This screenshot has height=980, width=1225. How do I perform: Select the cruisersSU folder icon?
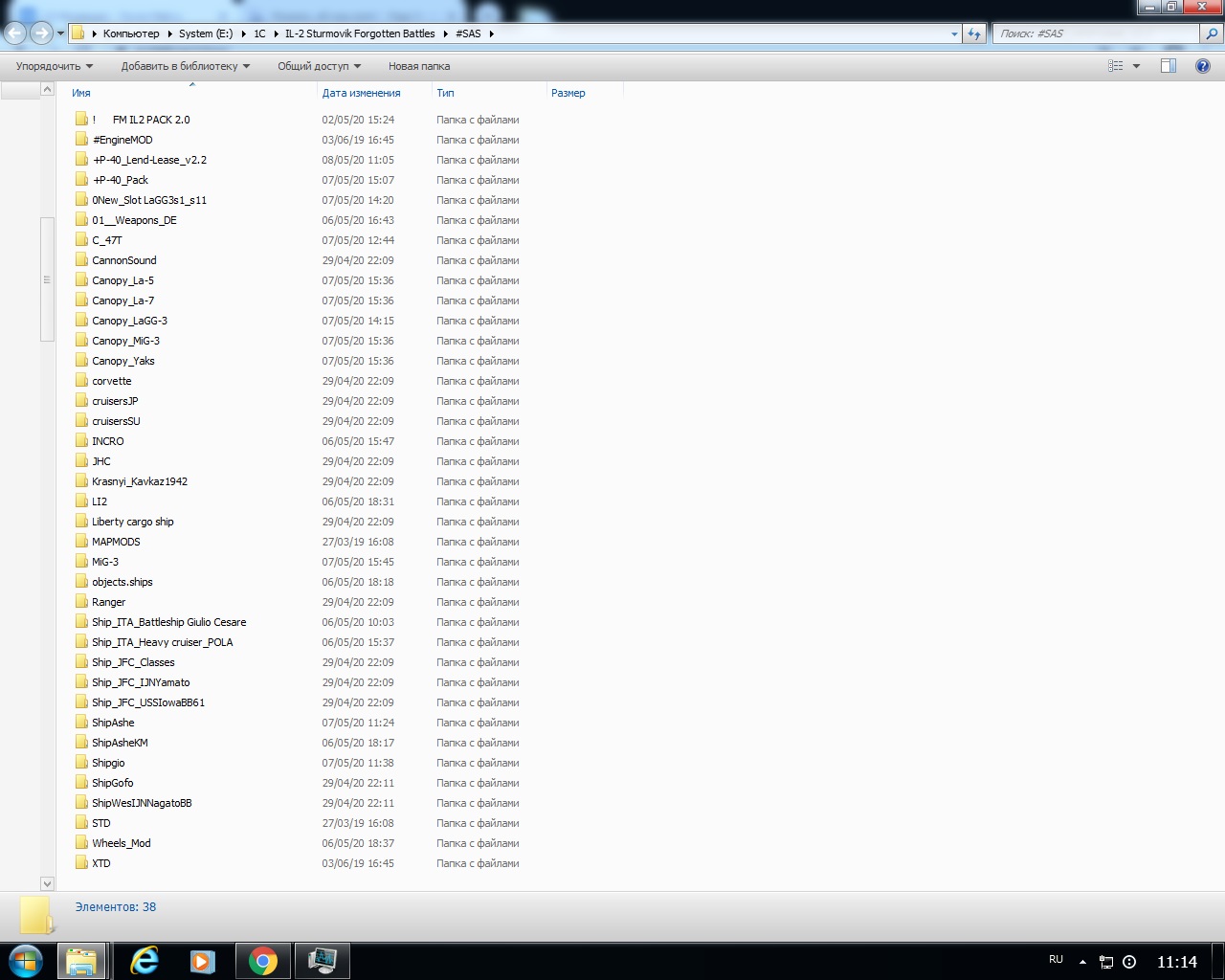pyautogui.click(x=81, y=421)
